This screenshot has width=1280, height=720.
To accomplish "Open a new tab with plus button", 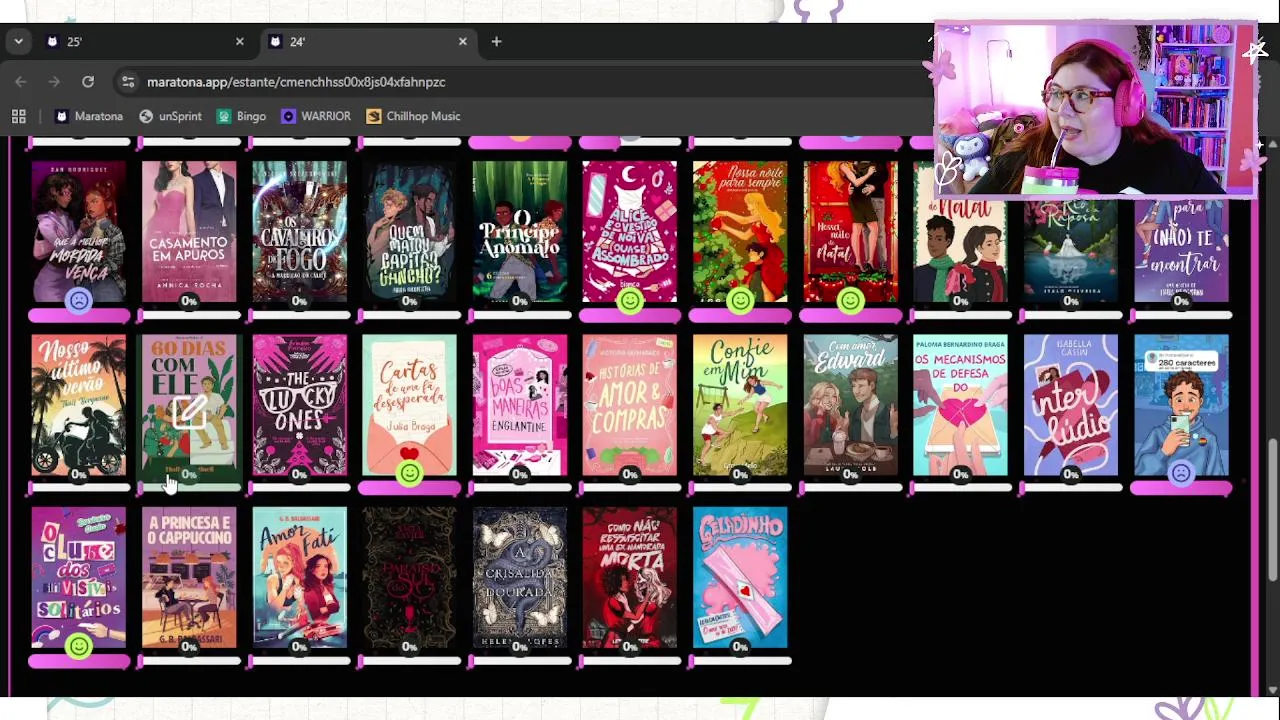I will point(496,42).
